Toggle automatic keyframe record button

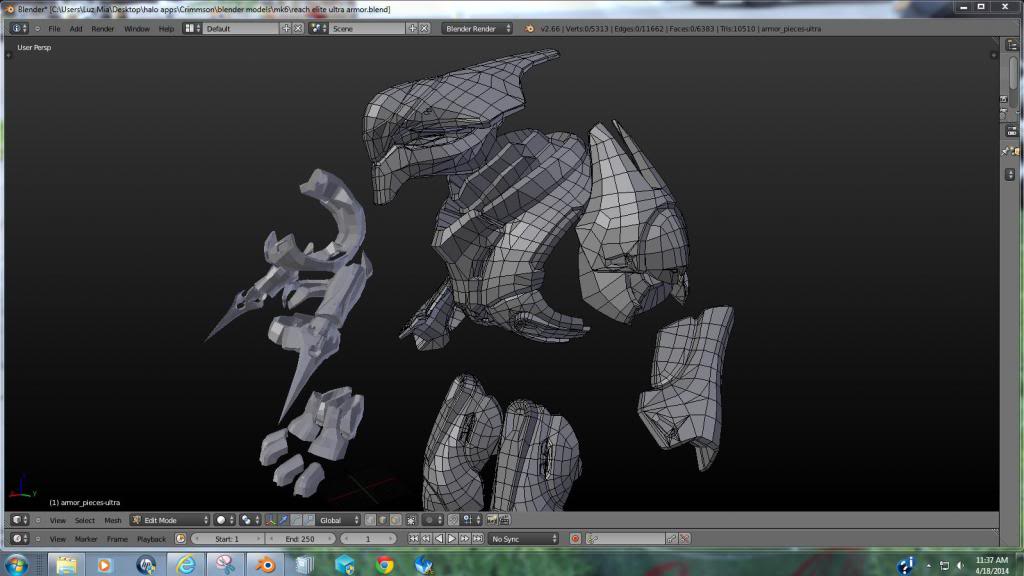tap(575, 539)
